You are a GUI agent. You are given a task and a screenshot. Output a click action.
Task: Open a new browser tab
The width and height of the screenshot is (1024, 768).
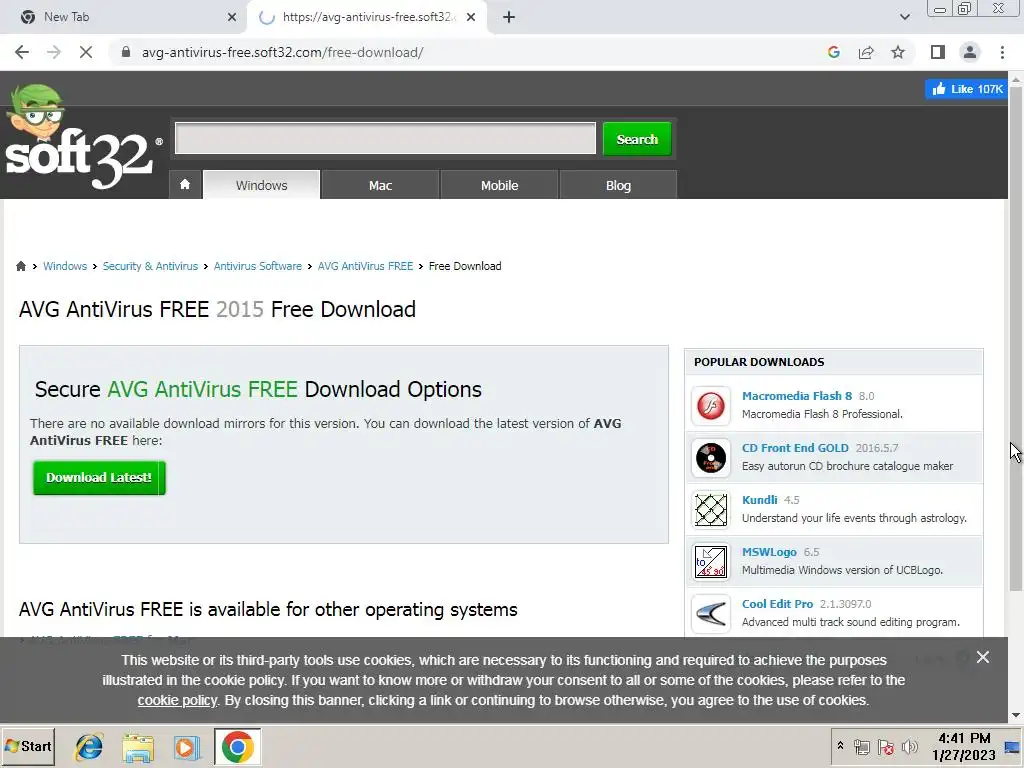coord(509,17)
